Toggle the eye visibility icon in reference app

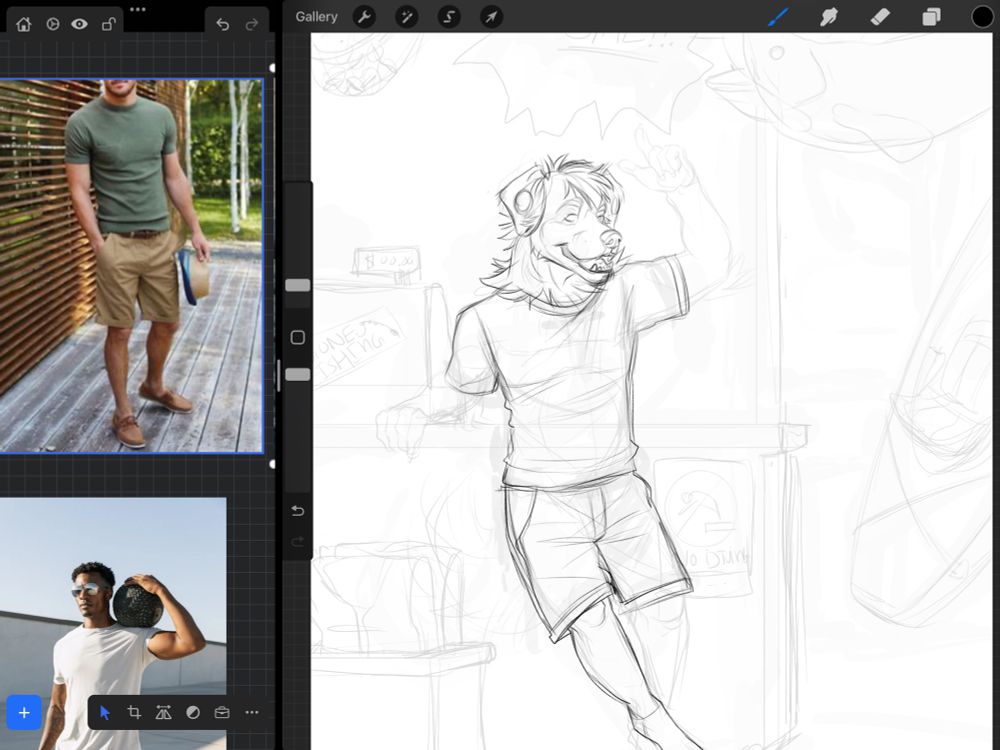(80, 24)
